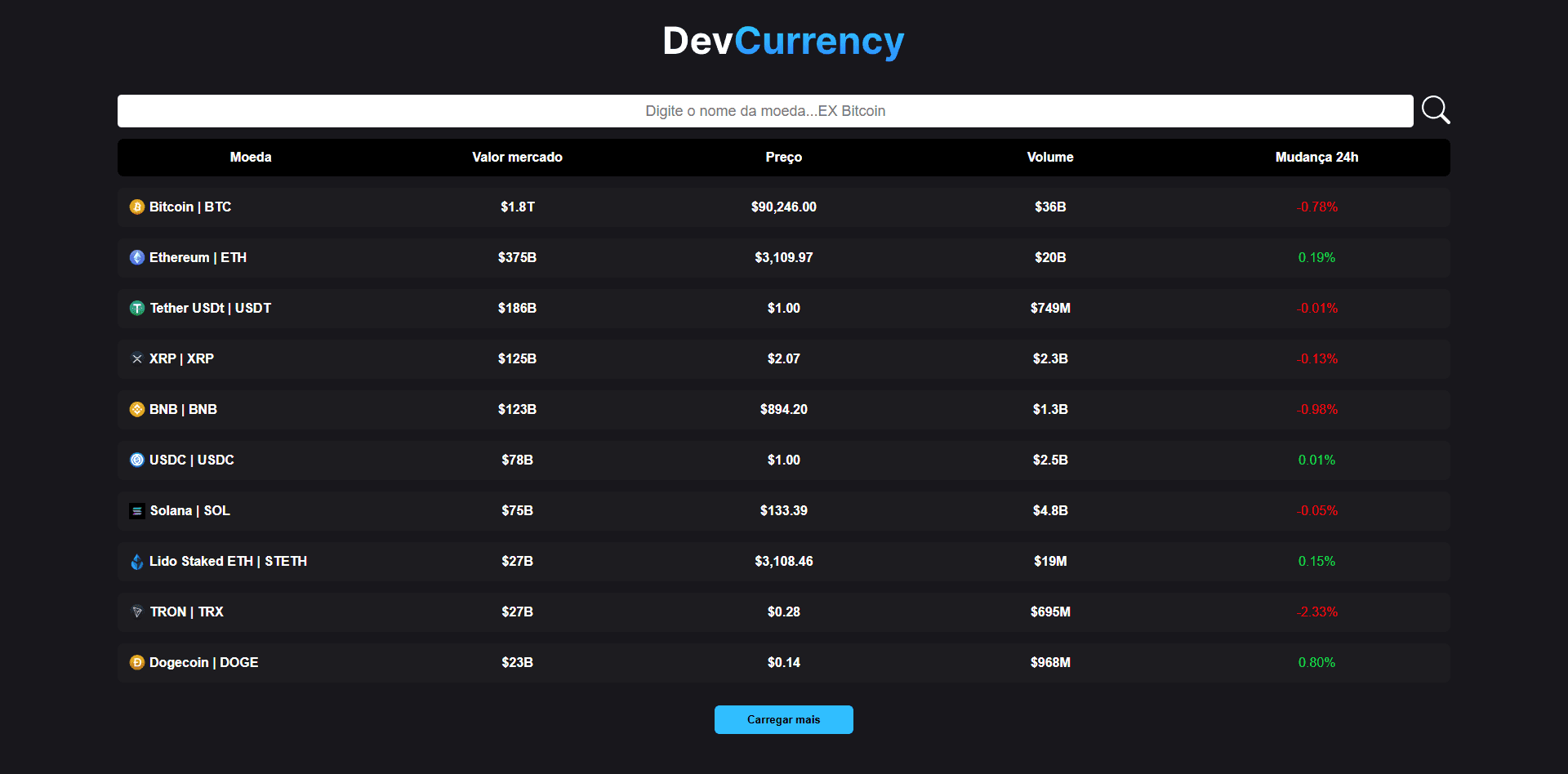The width and height of the screenshot is (1568, 774).
Task: Click the TRON logo icon
Action: click(x=137, y=612)
